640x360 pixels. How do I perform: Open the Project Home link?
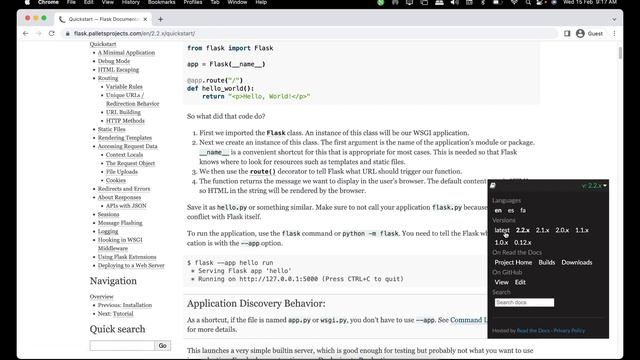[x=513, y=262]
